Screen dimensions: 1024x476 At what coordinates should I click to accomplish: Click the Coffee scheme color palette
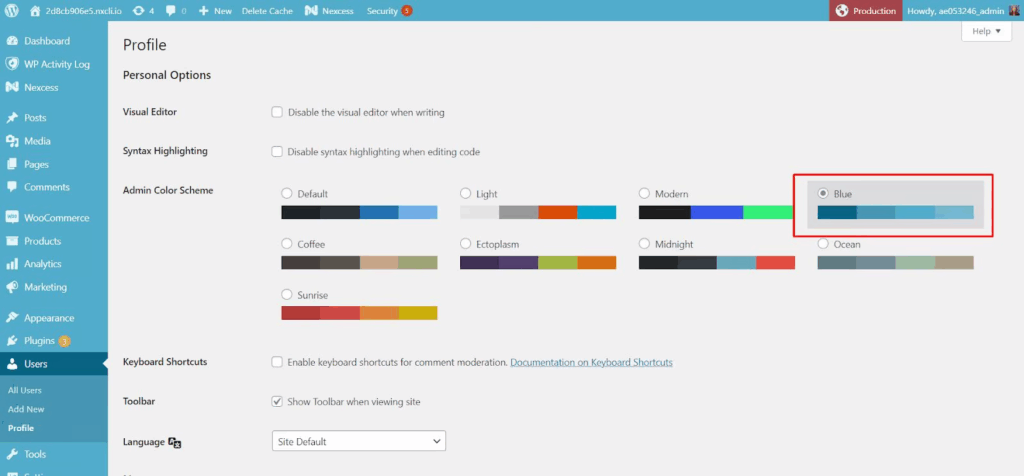(x=359, y=262)
